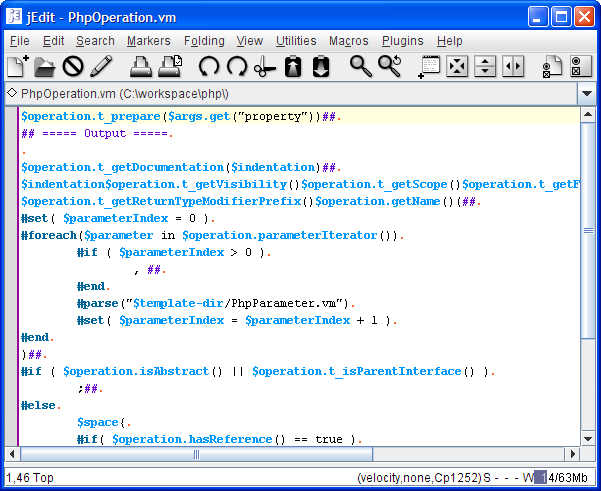The height and width of the screenshot is (491, 601).
Task: Print the buffer using the printer icon
Action: [x=141, y=66]
